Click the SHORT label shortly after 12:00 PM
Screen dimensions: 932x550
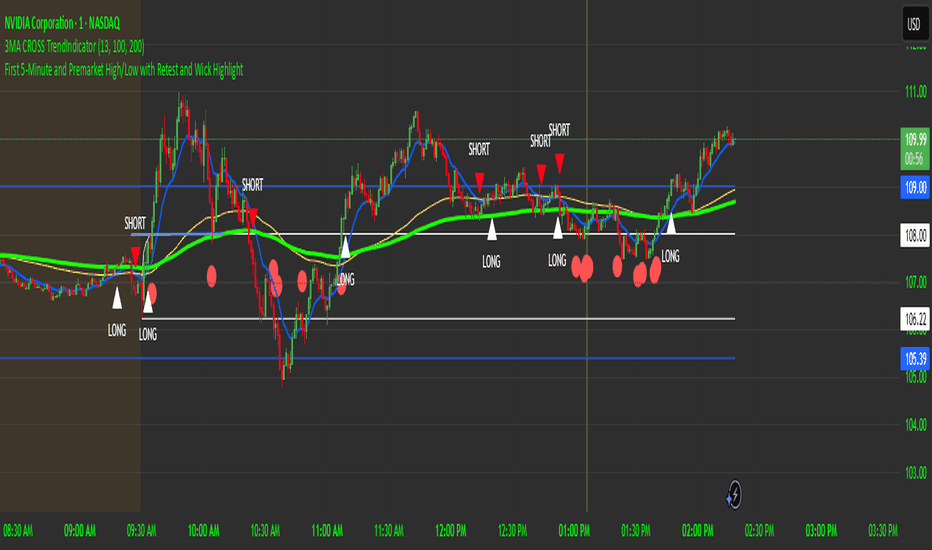pyautogui.click(x=479, y=149)
